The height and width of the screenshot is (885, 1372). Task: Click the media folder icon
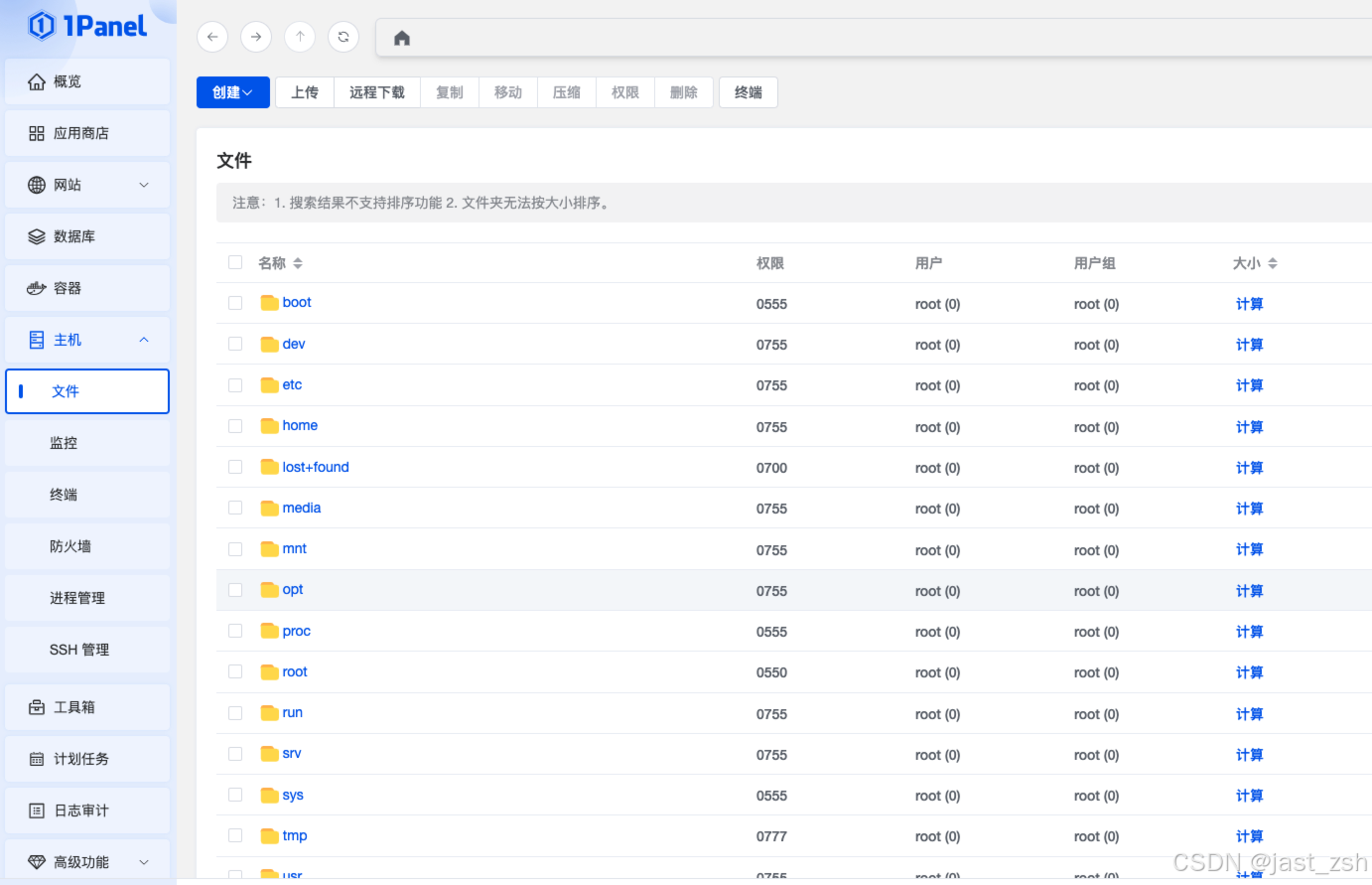click(269, 509)
